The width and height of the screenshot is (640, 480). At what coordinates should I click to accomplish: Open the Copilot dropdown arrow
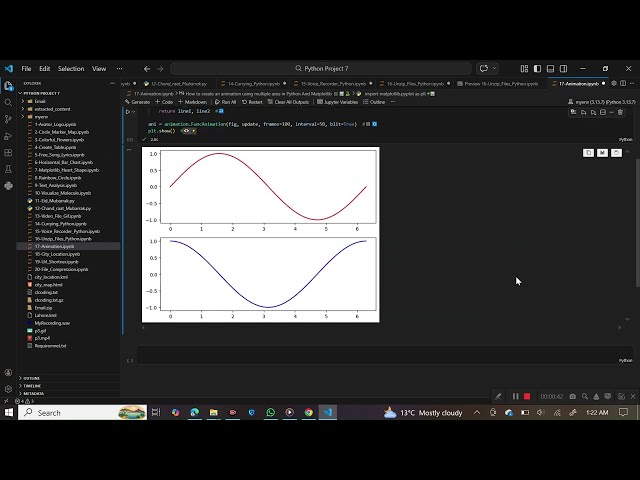(494, 69)
